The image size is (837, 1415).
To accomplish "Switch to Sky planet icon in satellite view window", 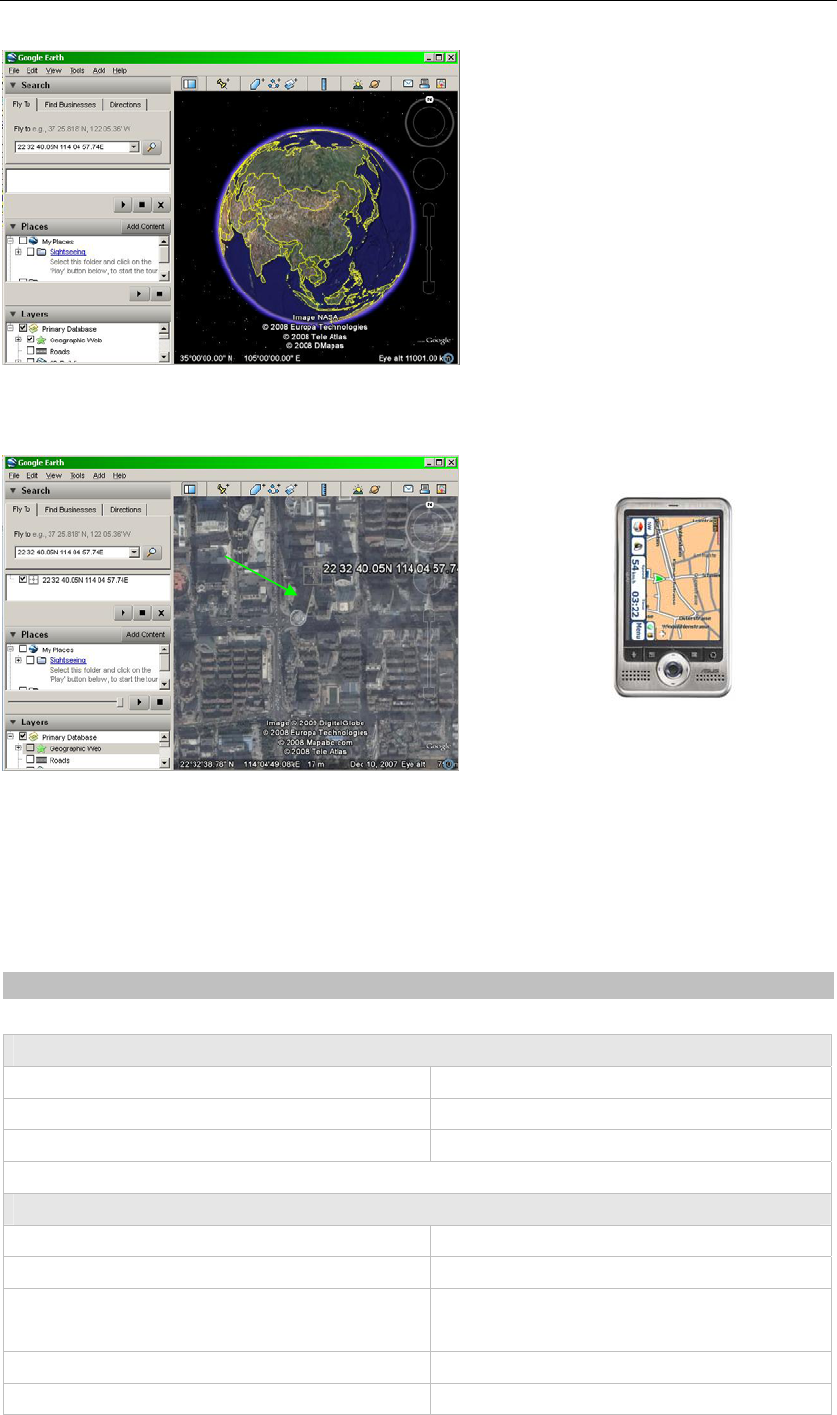I will point(375,489).
